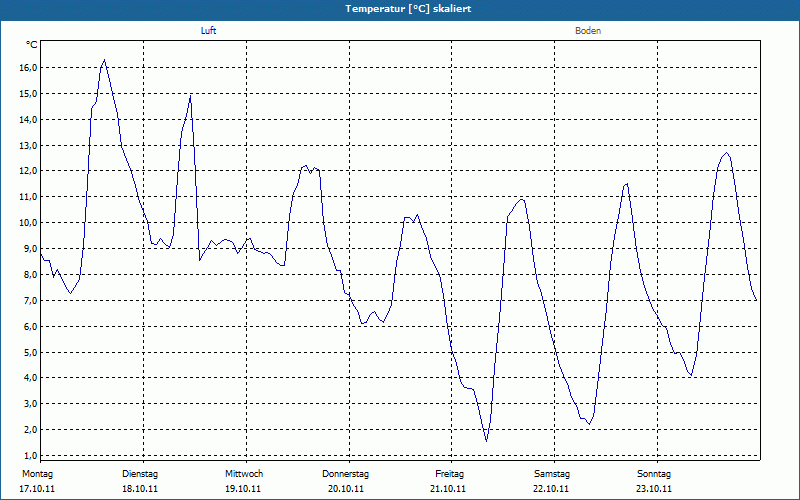Click the Samstag day label
The width and height of the screenshot is (800, 500).
point(552,474)
